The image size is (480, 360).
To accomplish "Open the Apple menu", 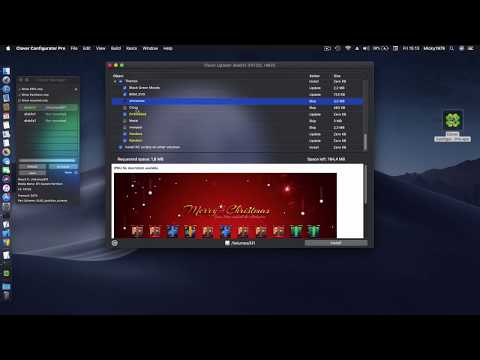I will point(8,48).
